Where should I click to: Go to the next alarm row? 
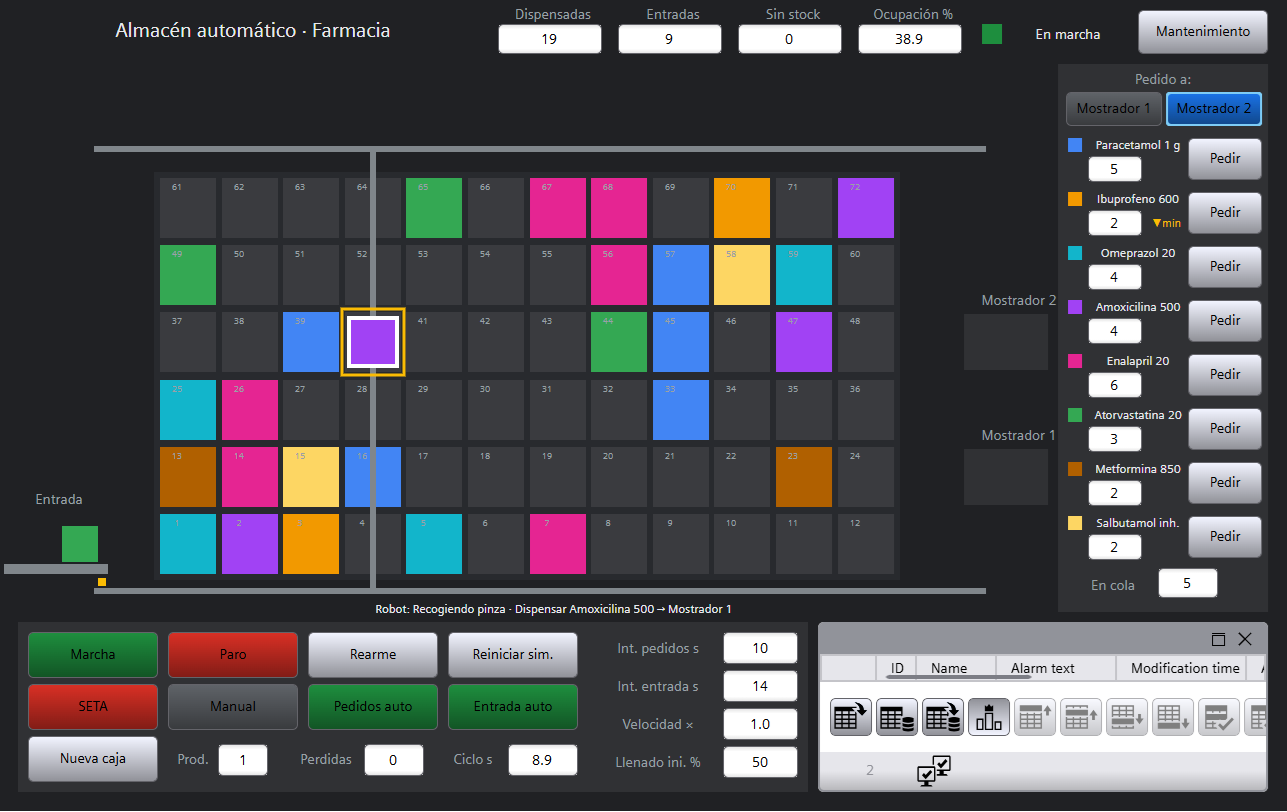(1126, 716)
